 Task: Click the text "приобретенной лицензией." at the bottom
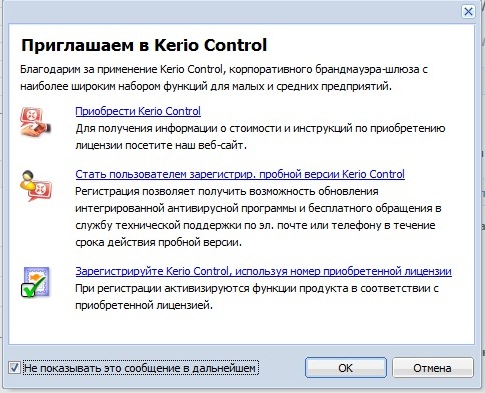coord(144,305)
